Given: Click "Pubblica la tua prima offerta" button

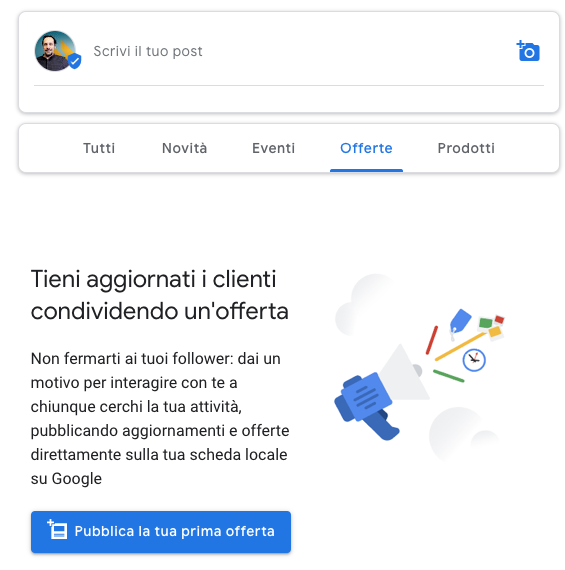Looking at the screenshot, I should (161, 532).
